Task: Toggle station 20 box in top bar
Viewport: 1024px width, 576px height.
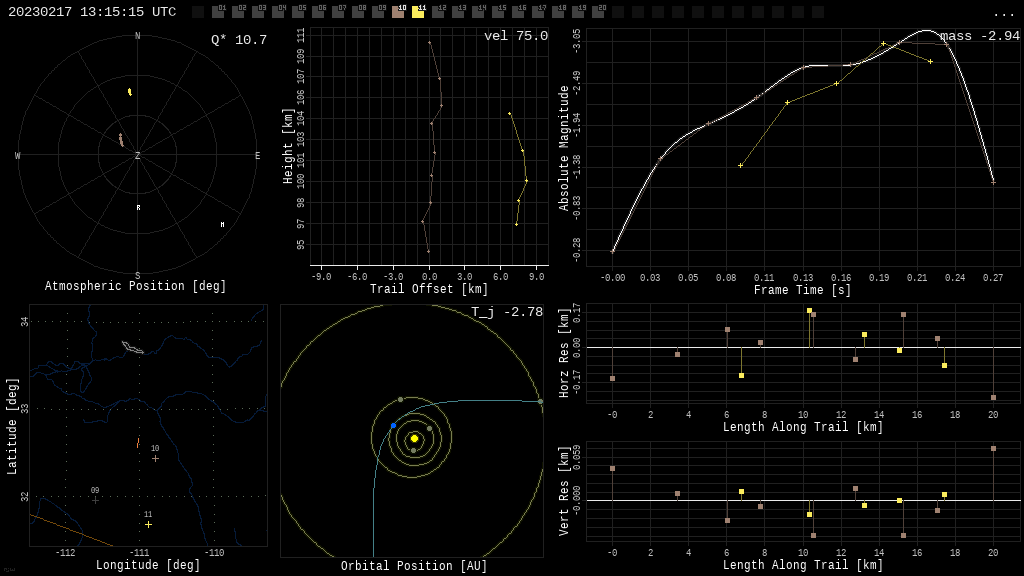Action: 598,12
